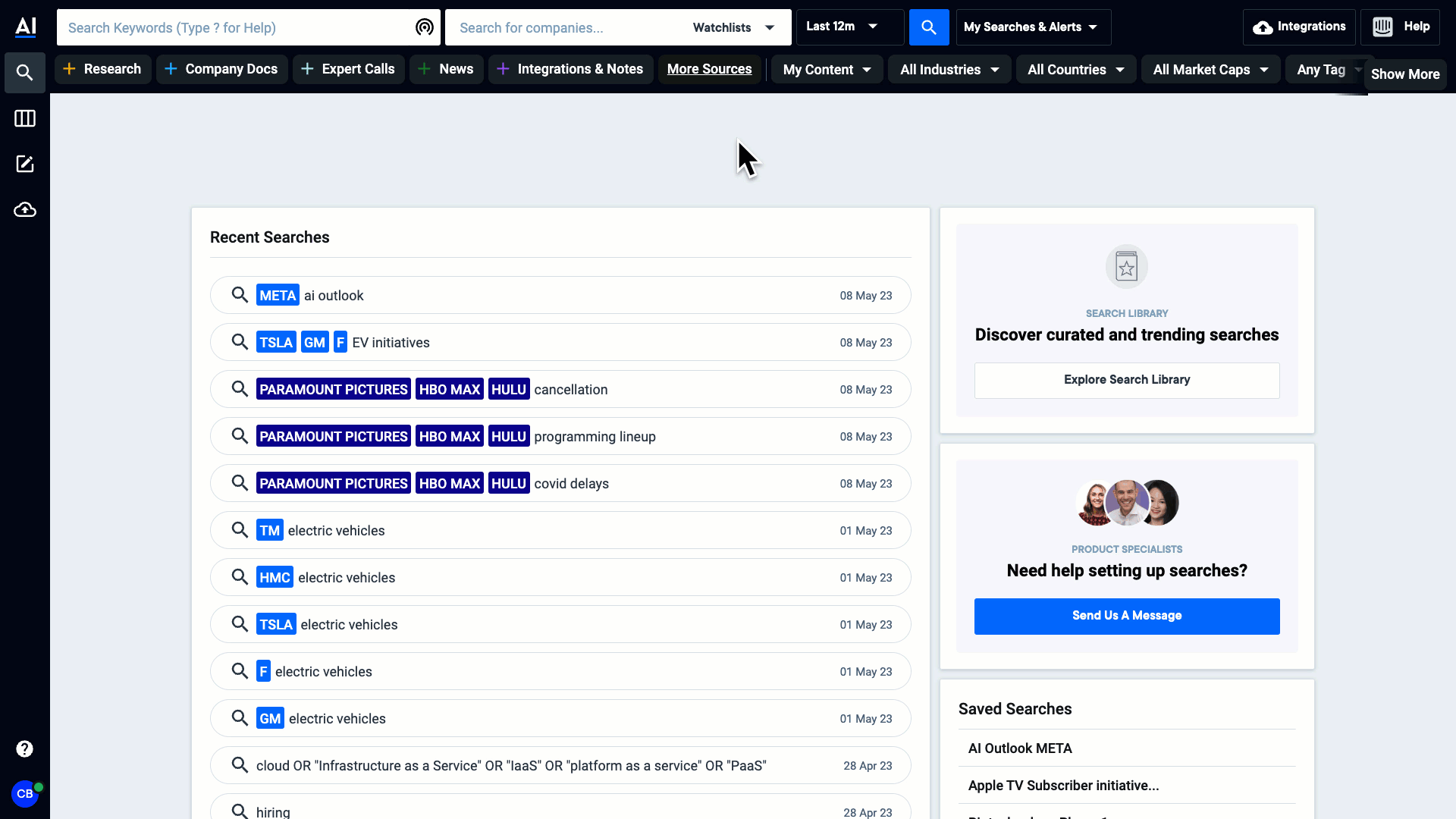Image resolution: width=1456 pixels, height=819 pixels.
Task: Open the 'hiring' recent search
Action: pos(560,807)
